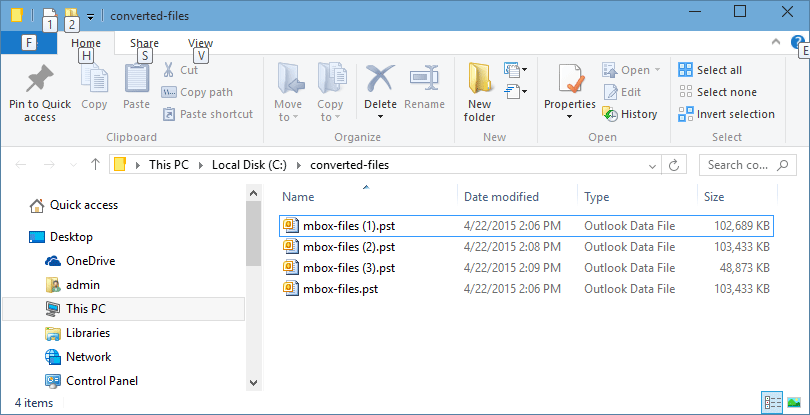The image size is (810, 415).
Task: Select Network in navigation pane
Action: tap(88, 357)
